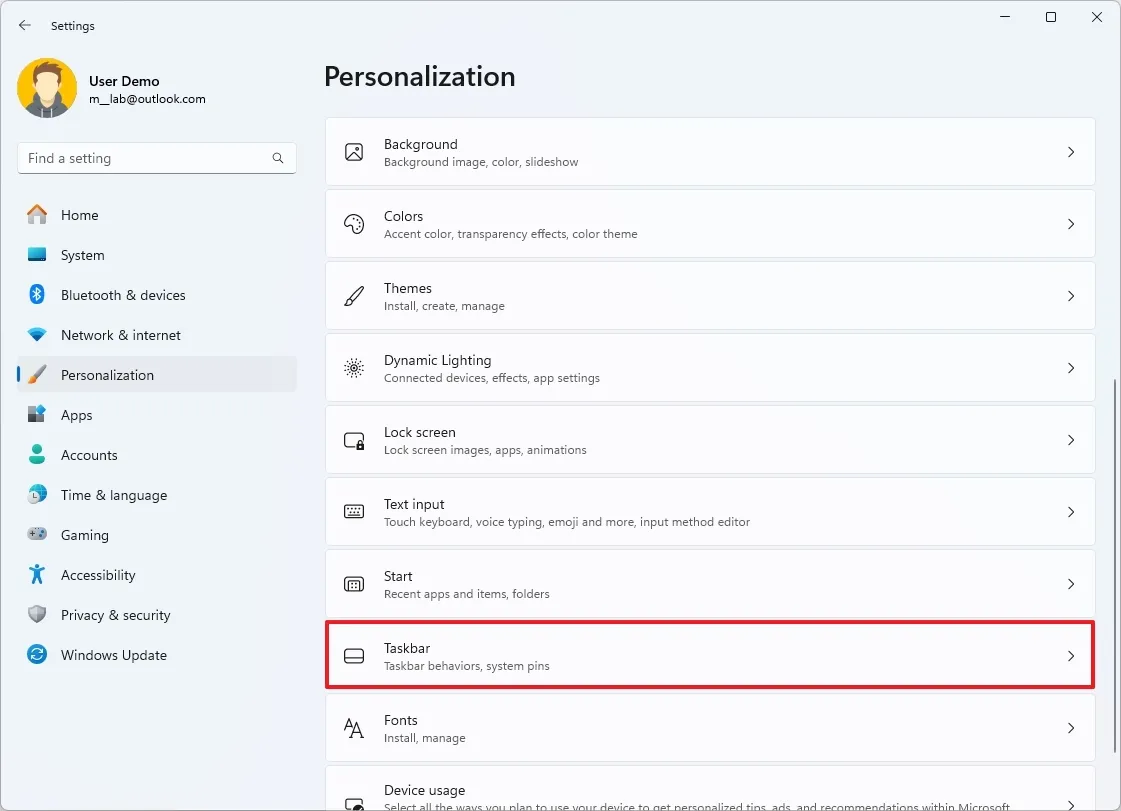Click the Background picture icon

coord(354,152)
